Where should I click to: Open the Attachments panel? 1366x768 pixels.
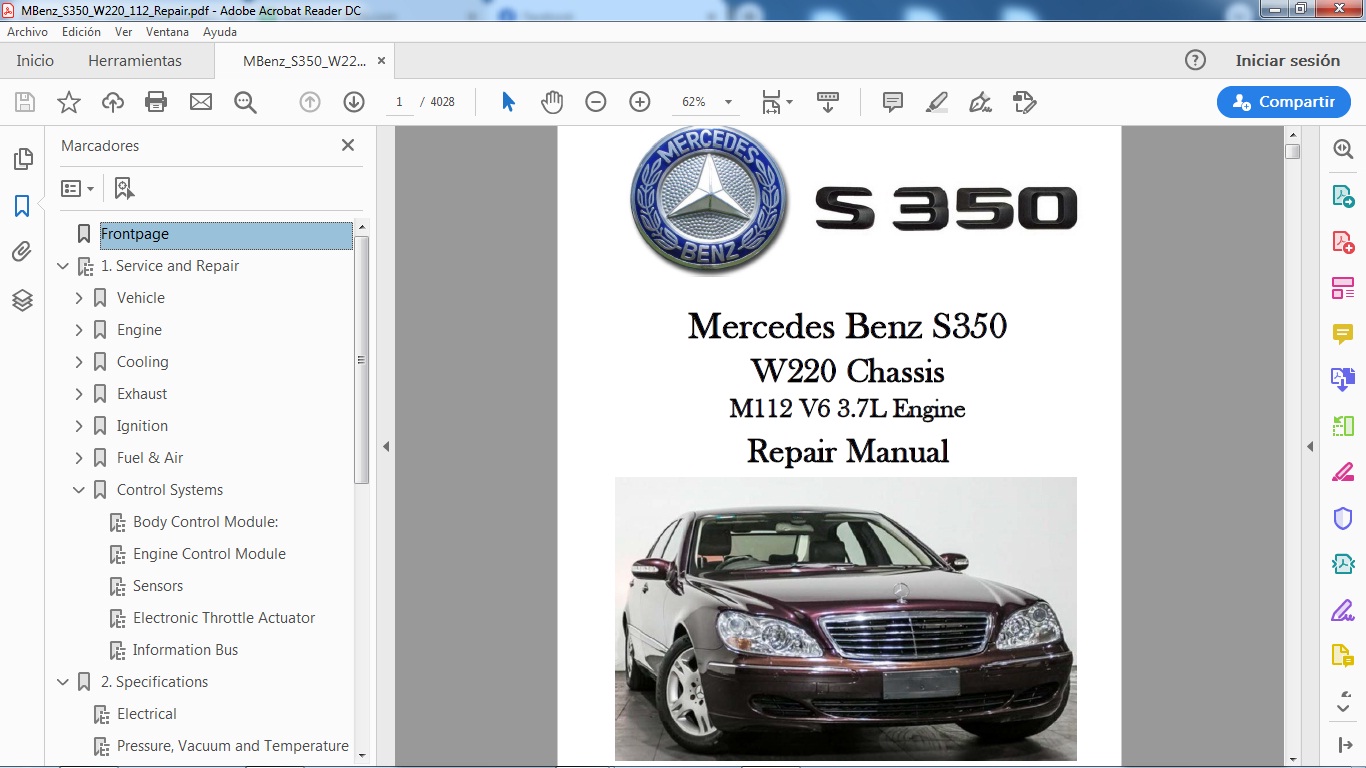(22, 251)
